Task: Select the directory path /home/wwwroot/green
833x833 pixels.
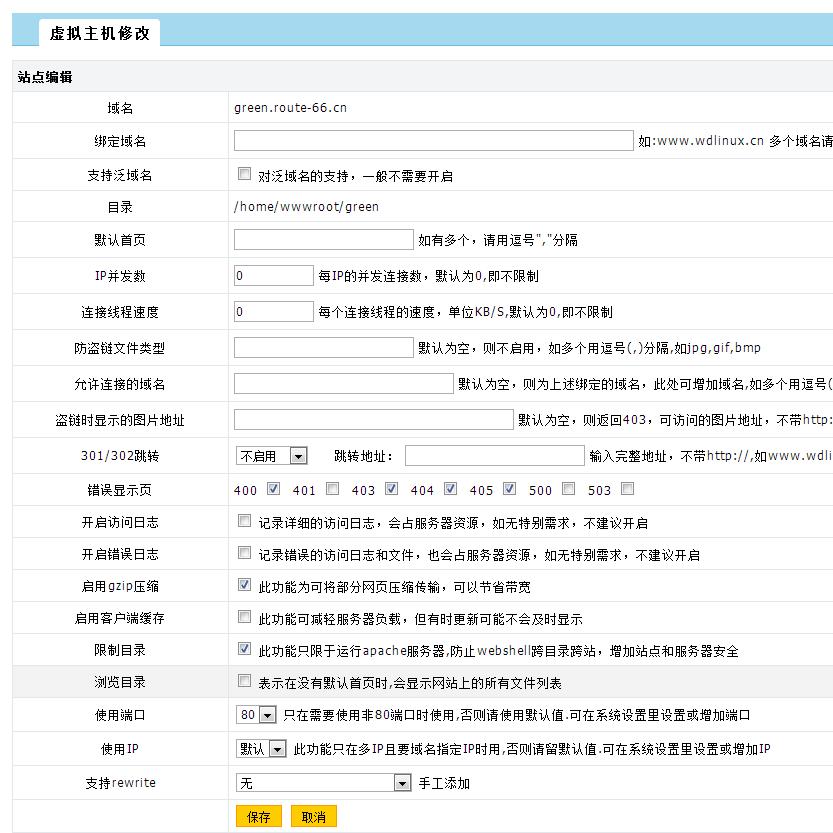Action: click(x=306, y=207)
